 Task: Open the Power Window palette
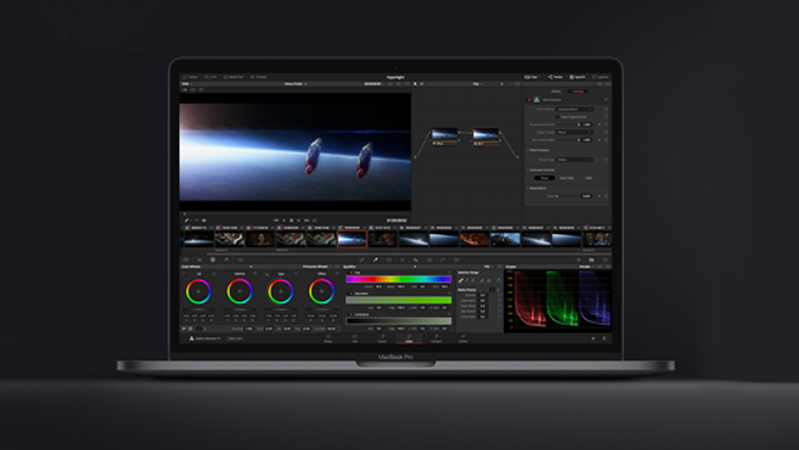(x=389, y=260)
